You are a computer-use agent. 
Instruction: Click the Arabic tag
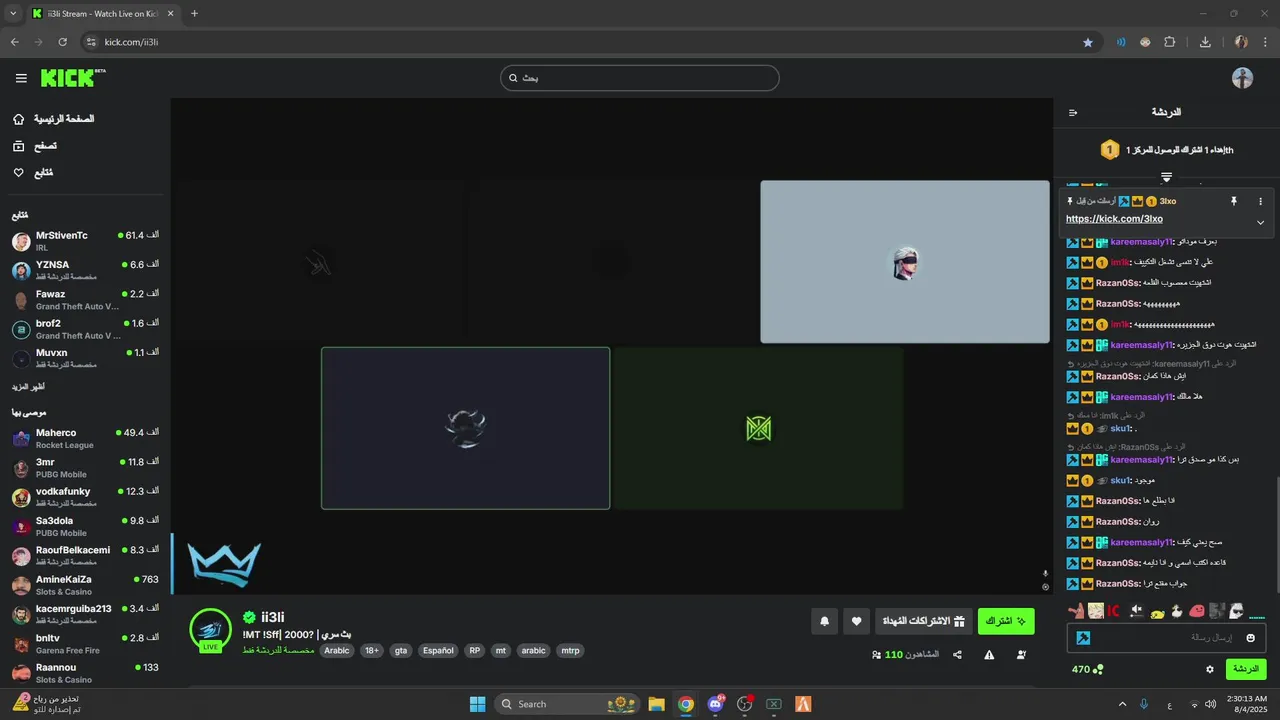[x=337, y=650]
